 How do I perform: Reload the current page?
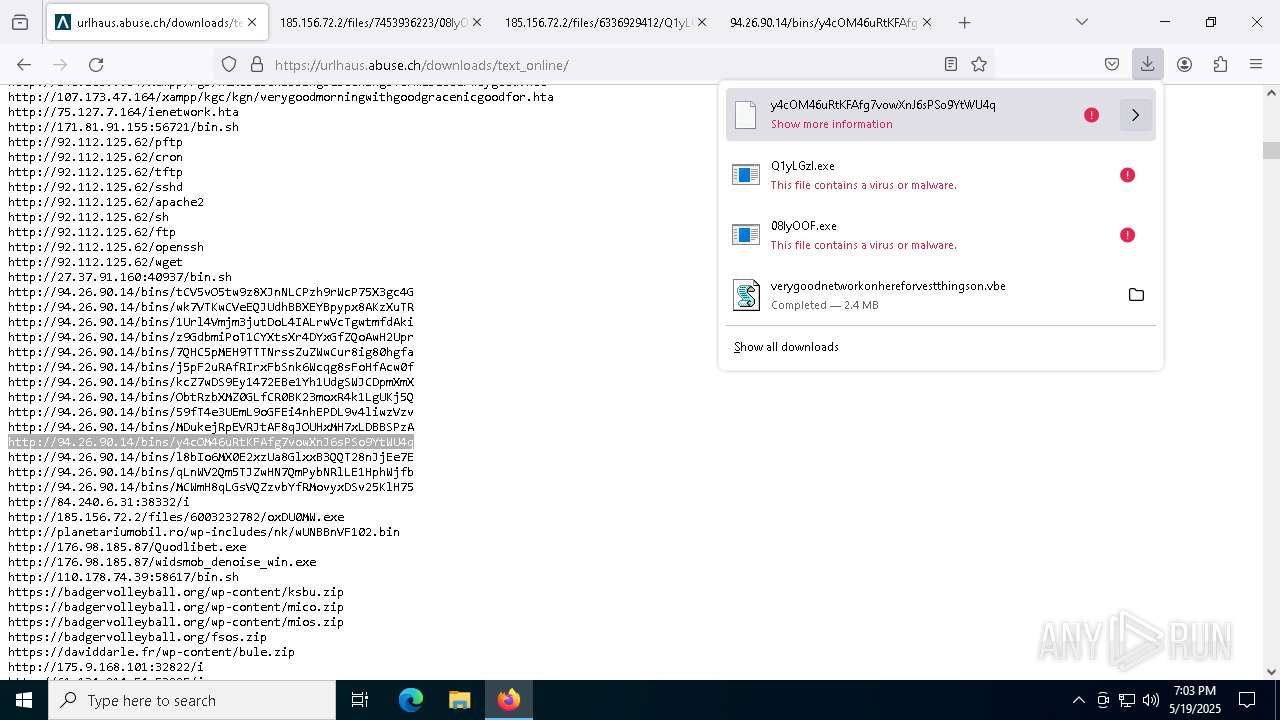96,65
